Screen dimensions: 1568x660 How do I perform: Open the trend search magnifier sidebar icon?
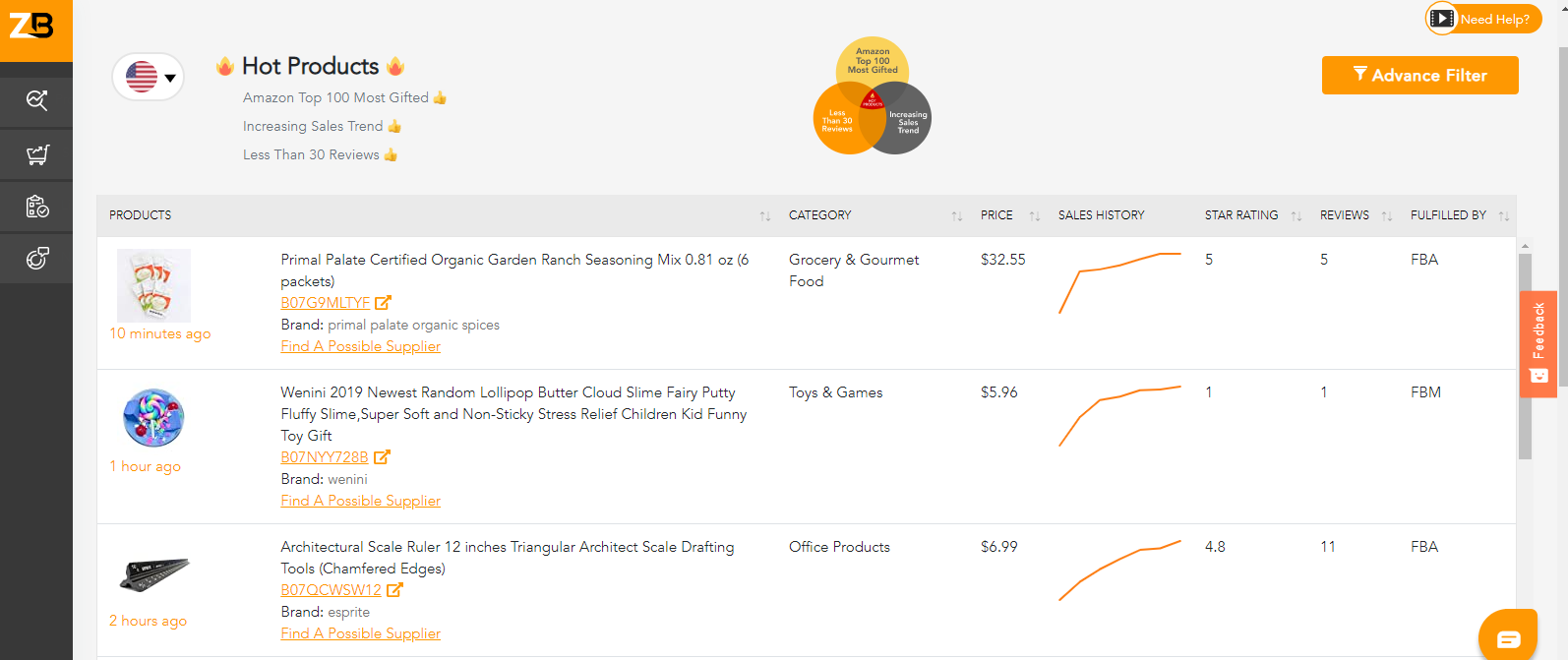coord(36,100)
